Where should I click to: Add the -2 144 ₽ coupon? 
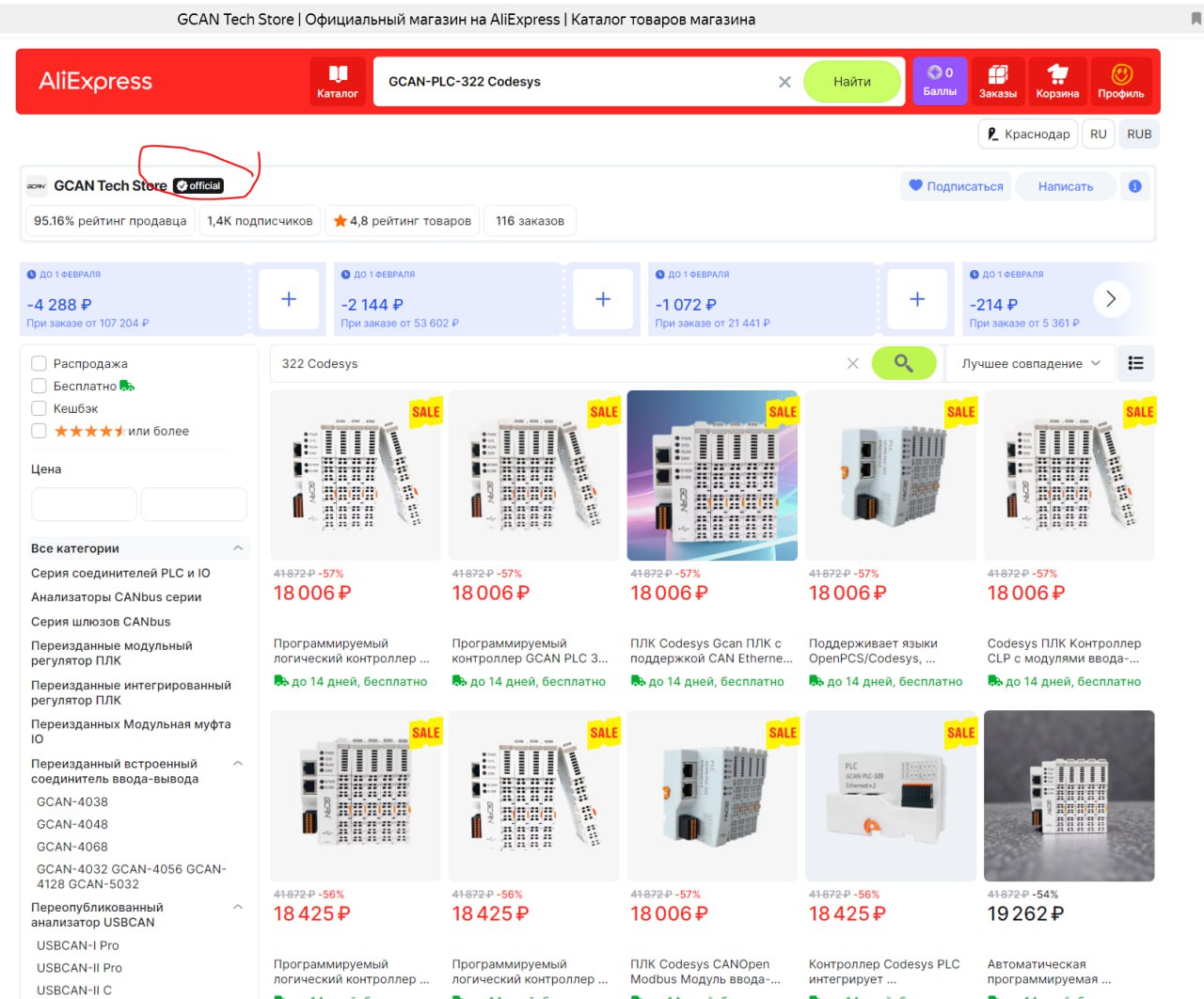(603, 299)
